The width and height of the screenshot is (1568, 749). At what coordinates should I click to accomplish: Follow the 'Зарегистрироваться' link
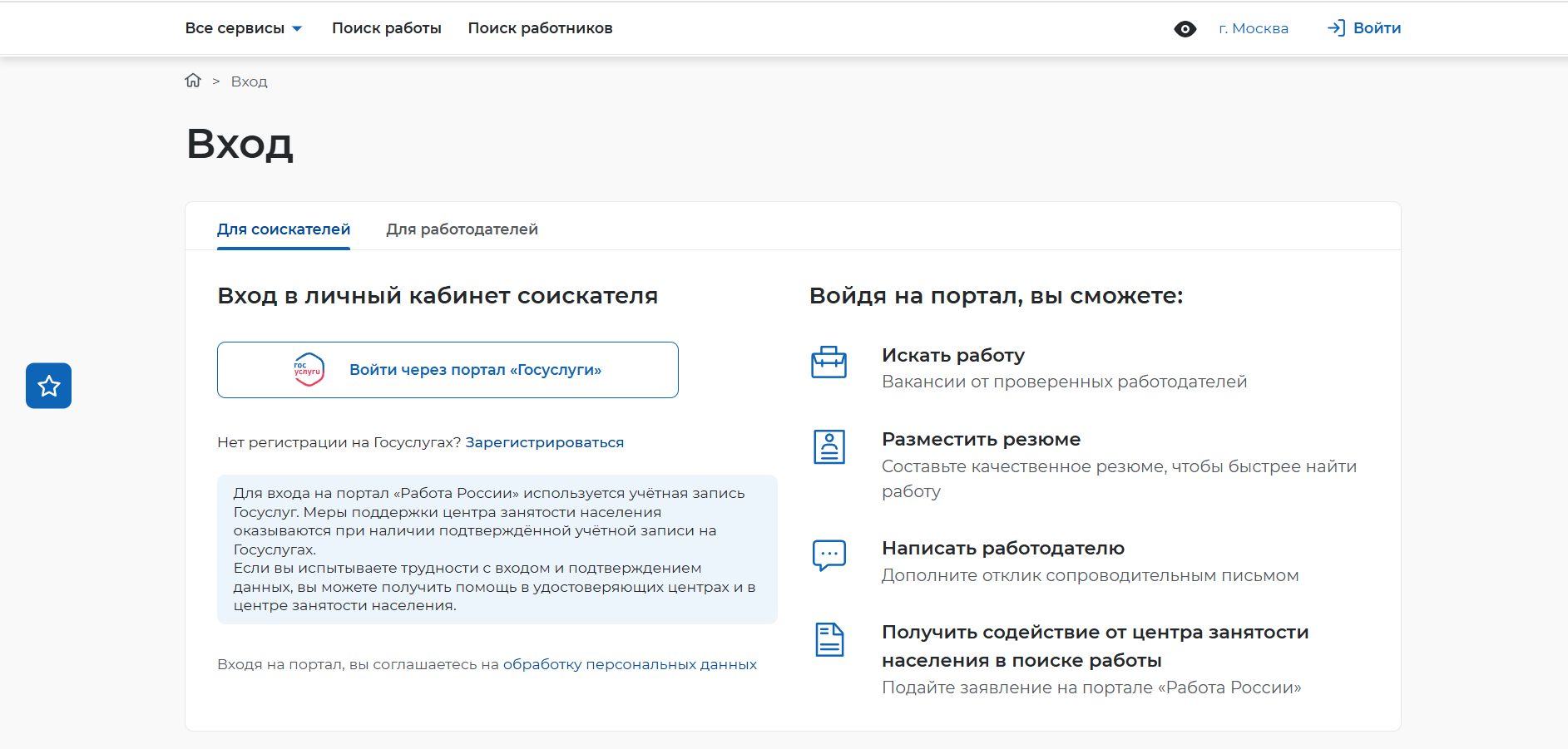click(x=544, y=442)
